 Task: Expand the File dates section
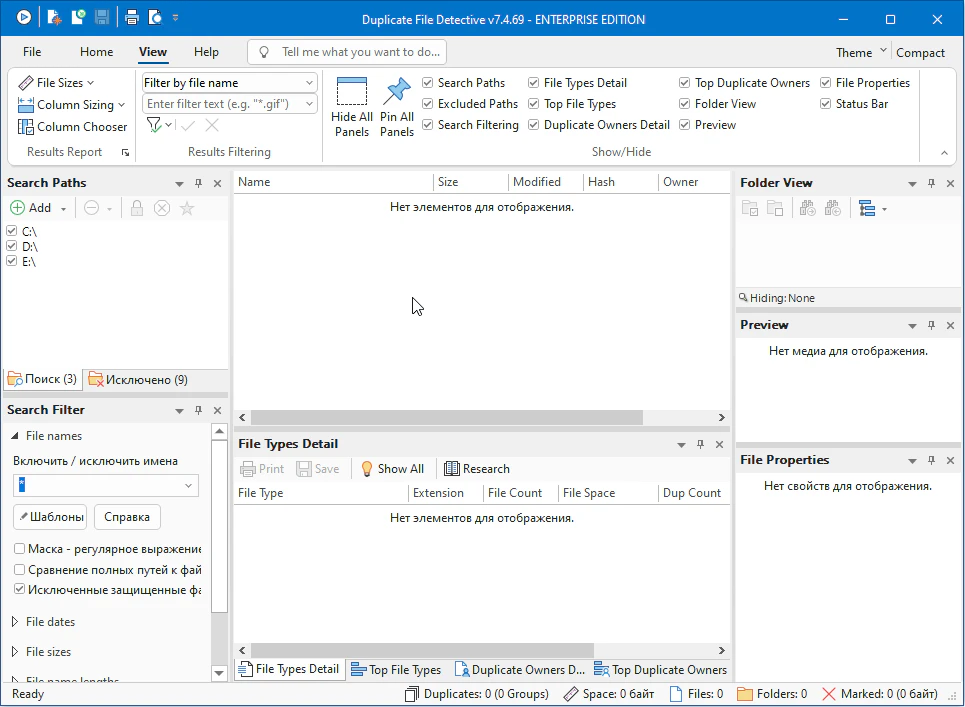15,622
